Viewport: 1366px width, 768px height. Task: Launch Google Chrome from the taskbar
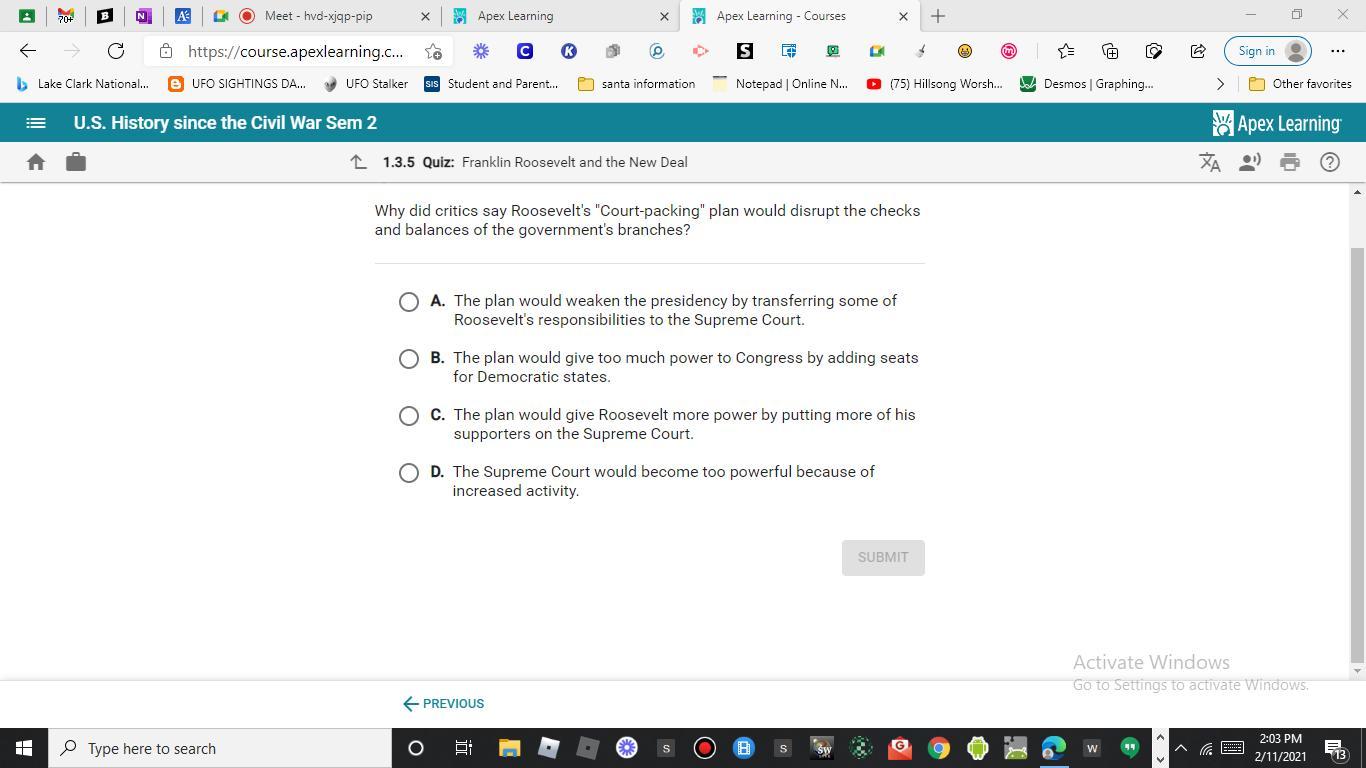point(938,748)
